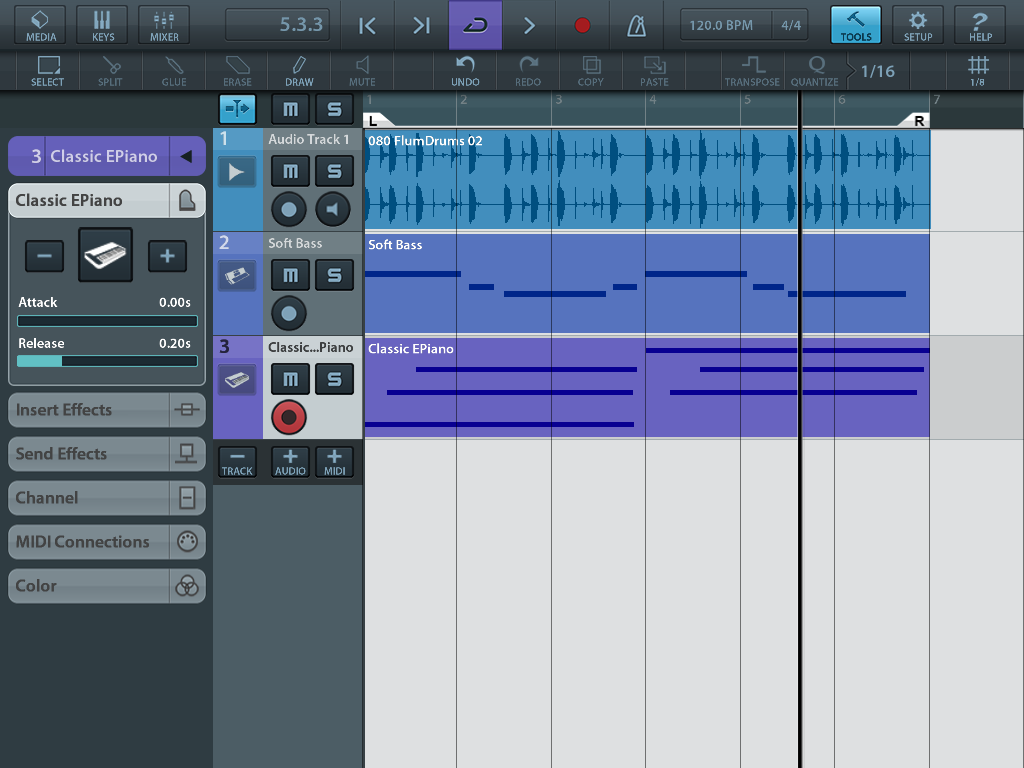Open the Color section
The image size is (1024, 768).
(107, 586)
